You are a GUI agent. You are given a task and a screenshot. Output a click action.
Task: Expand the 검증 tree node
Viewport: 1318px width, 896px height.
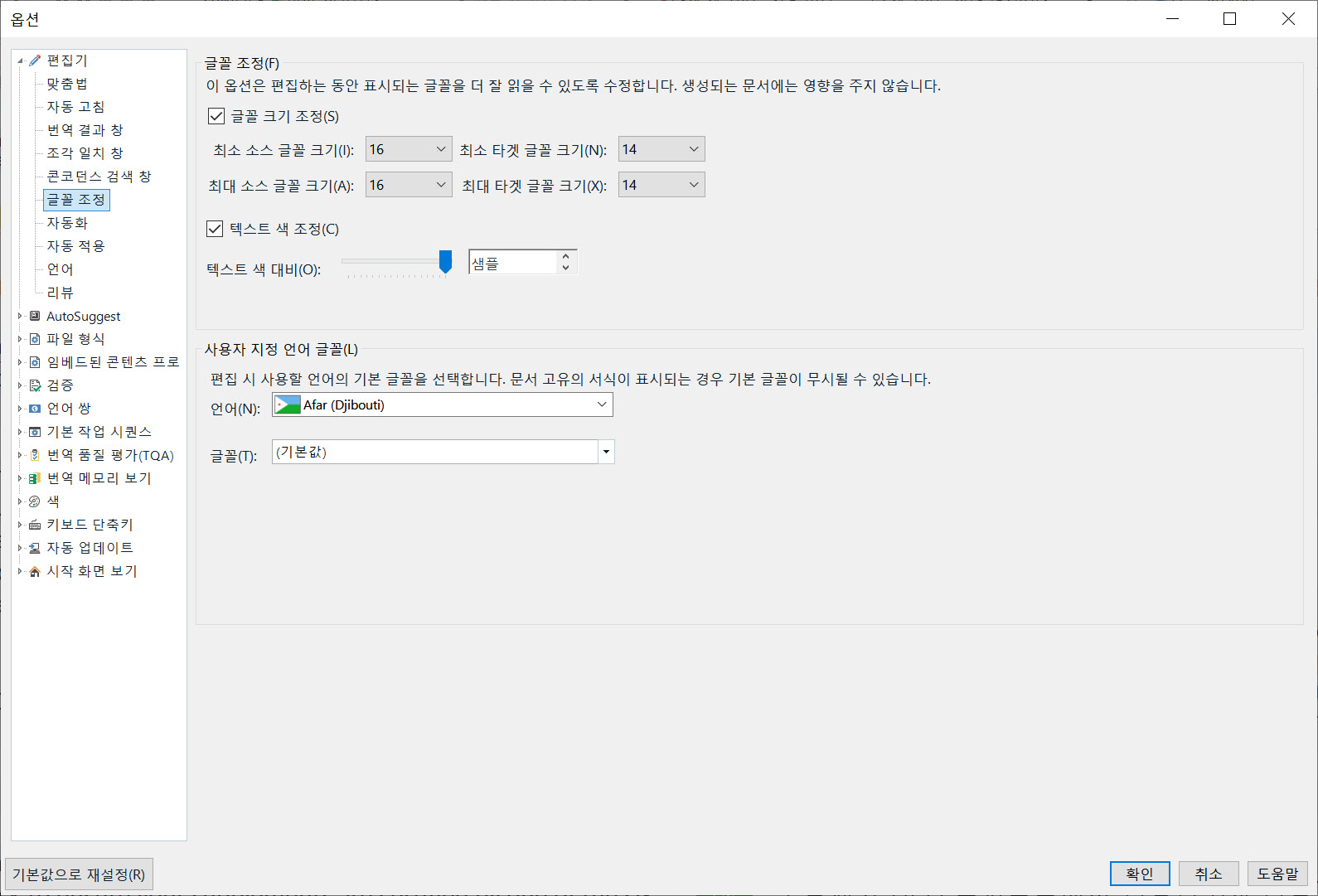[x=20, y=385]
